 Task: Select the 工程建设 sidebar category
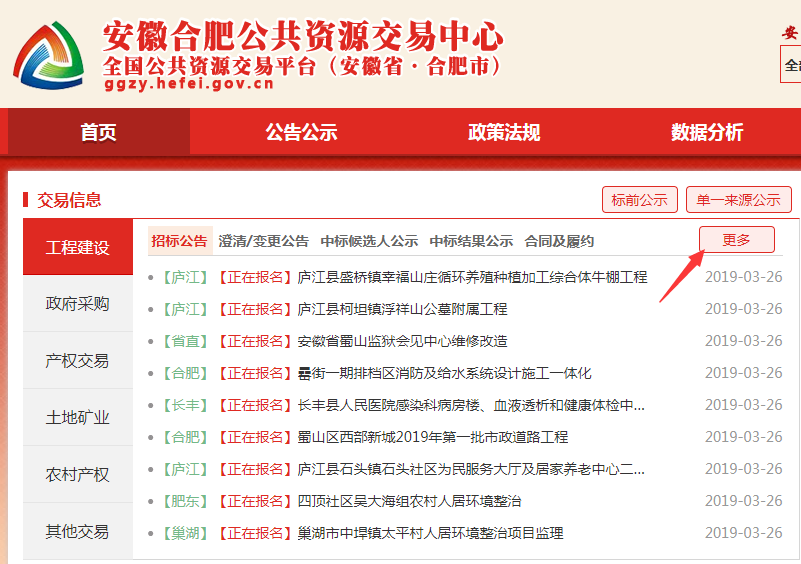click(x=78, y=247)
